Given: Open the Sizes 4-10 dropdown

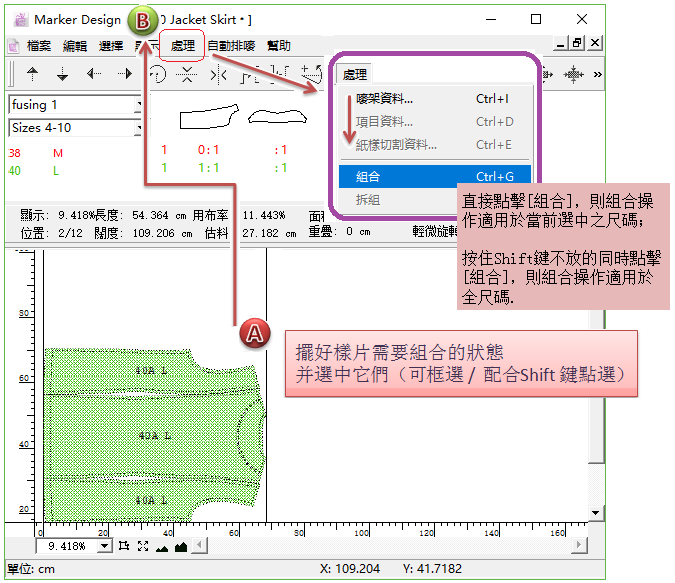Looking at the screenshot, I should pos(140,128).
